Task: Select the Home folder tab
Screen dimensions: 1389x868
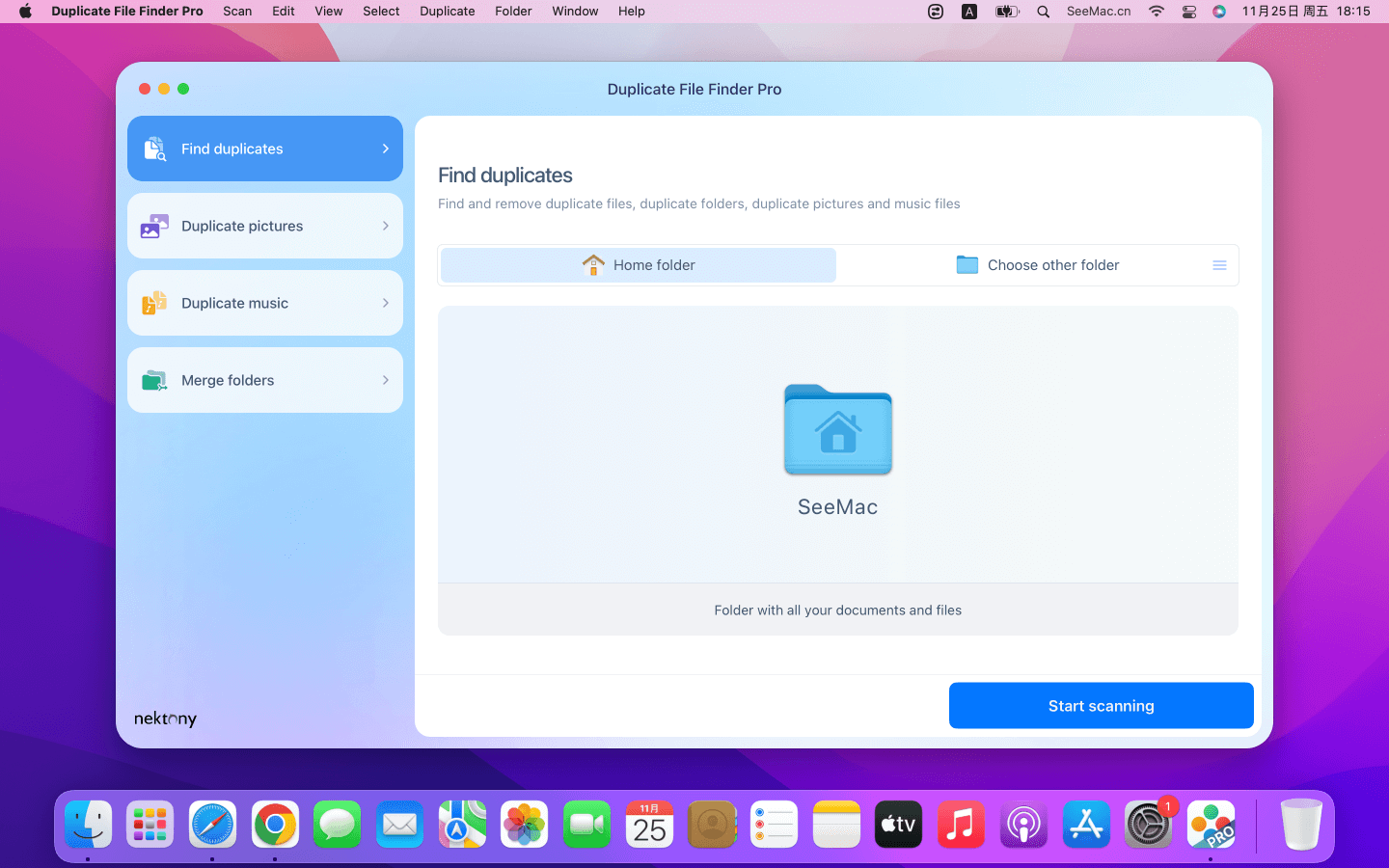Action: tap(639, 265)
